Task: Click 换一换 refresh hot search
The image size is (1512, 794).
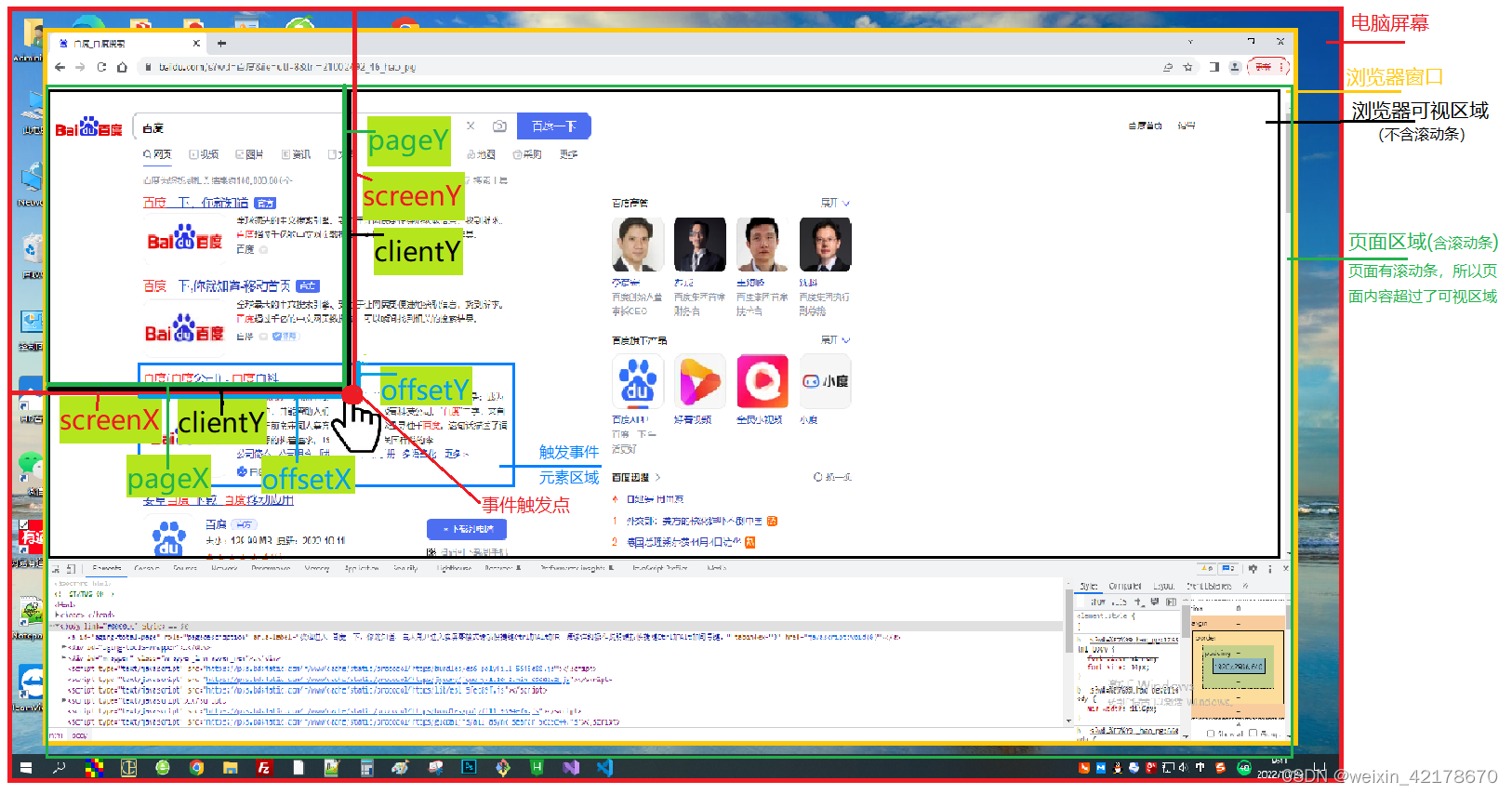Action: click(832, 477)
